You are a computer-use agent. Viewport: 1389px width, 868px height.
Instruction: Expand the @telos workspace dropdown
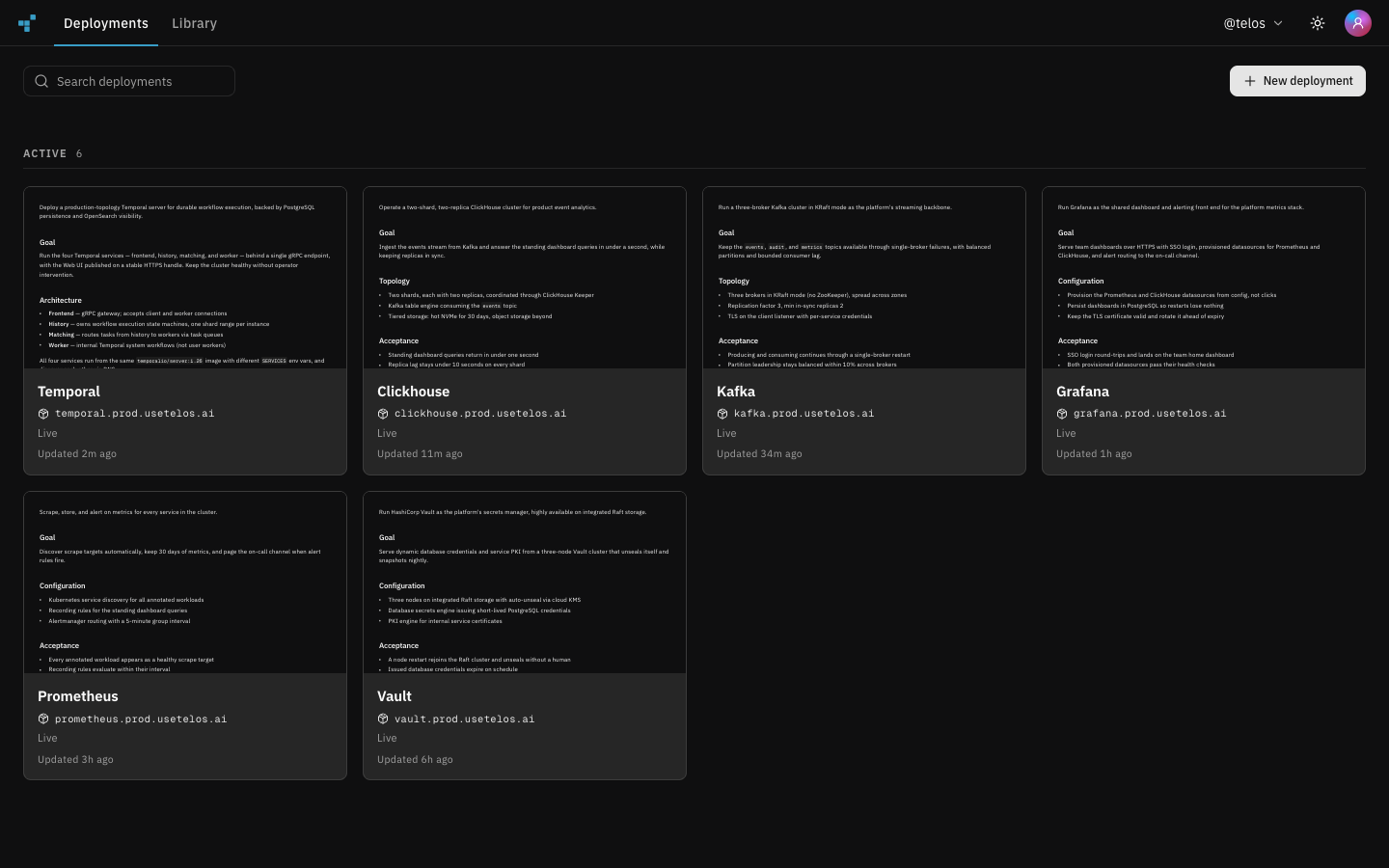1254,23
